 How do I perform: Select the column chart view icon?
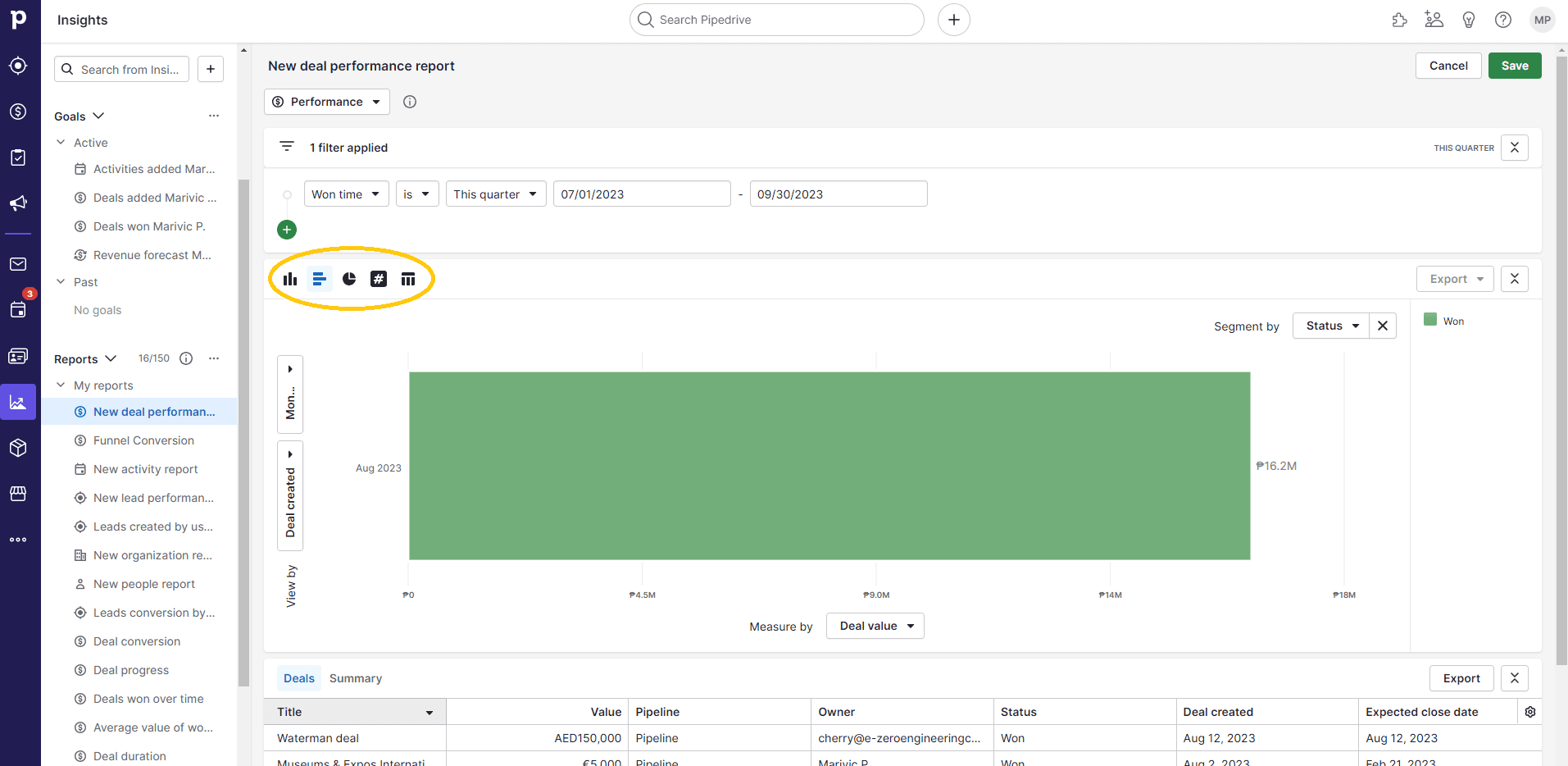click(x=290, y=279)
